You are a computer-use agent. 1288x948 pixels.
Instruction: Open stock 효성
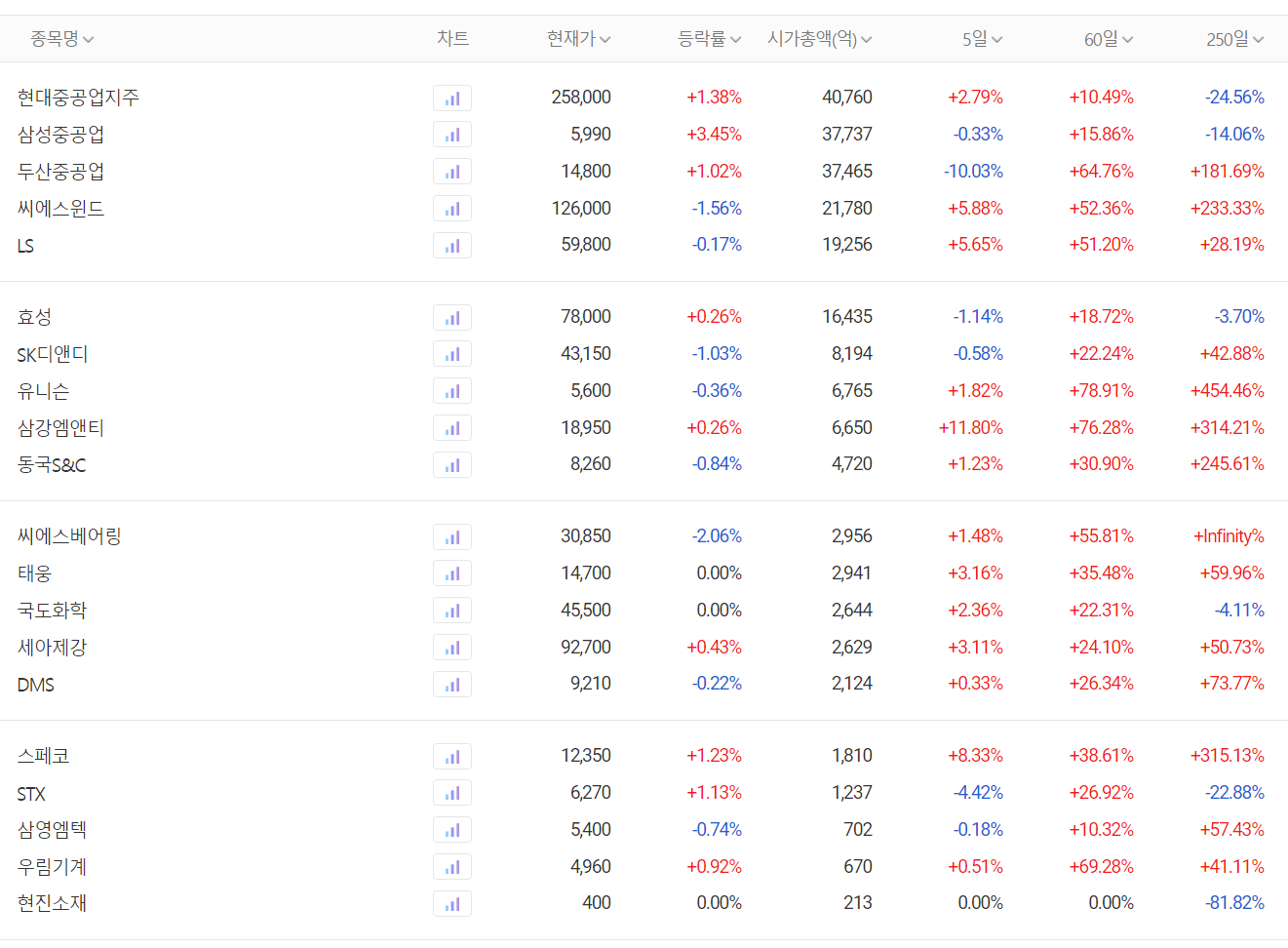point(34,317)
